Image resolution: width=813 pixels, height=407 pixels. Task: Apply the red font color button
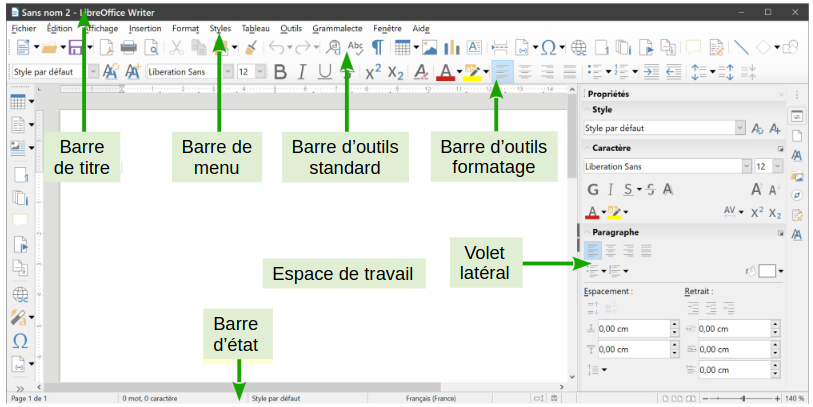click(x=445, y=72)
